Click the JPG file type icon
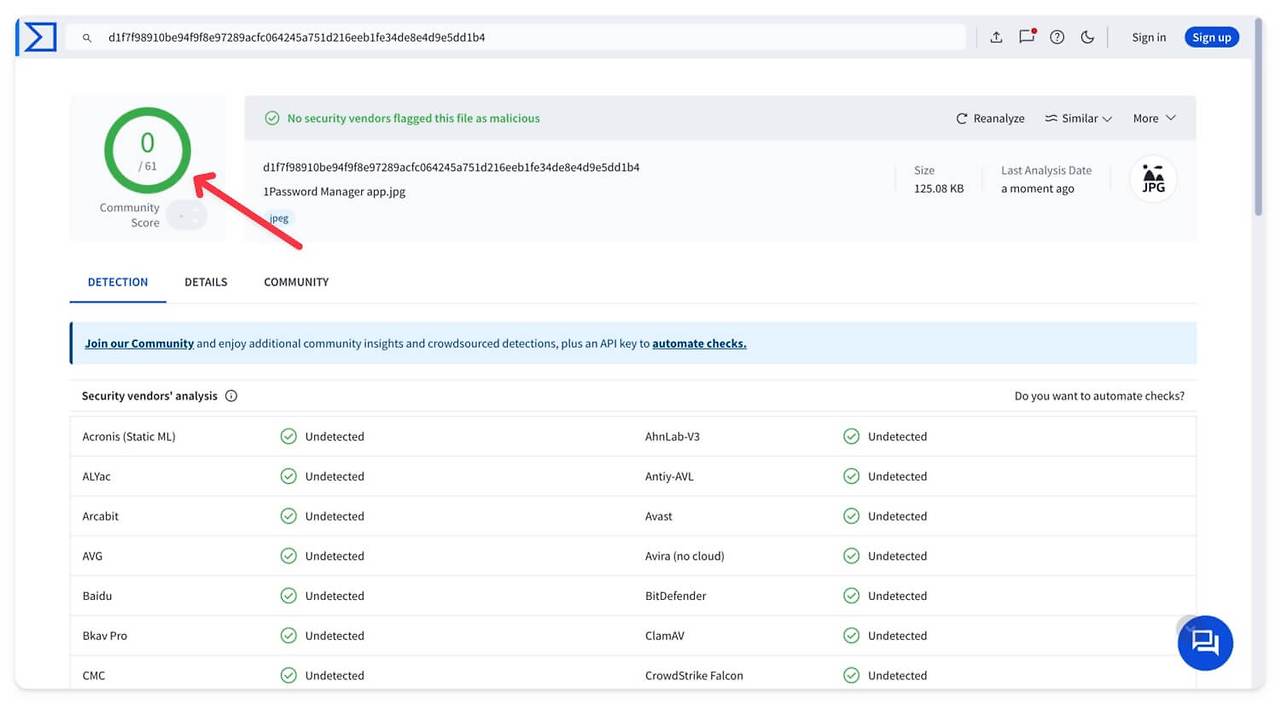 pos(1153,180)
